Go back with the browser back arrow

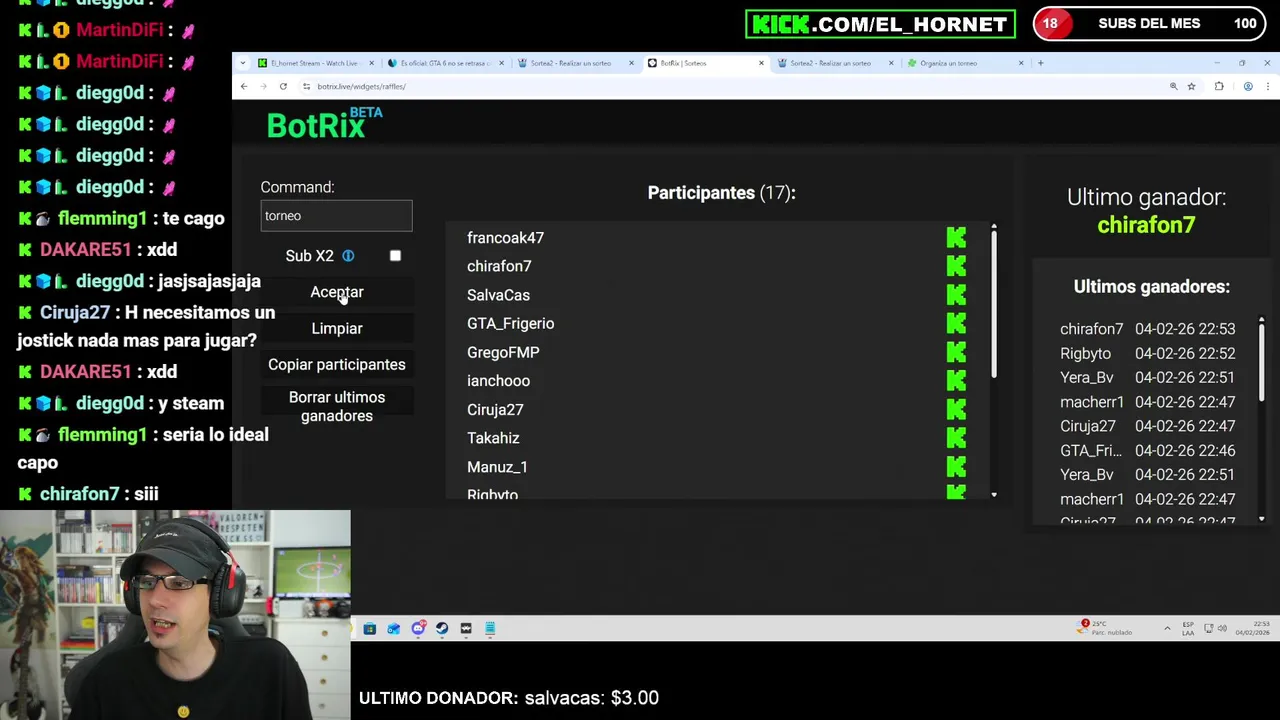(244, 87)
